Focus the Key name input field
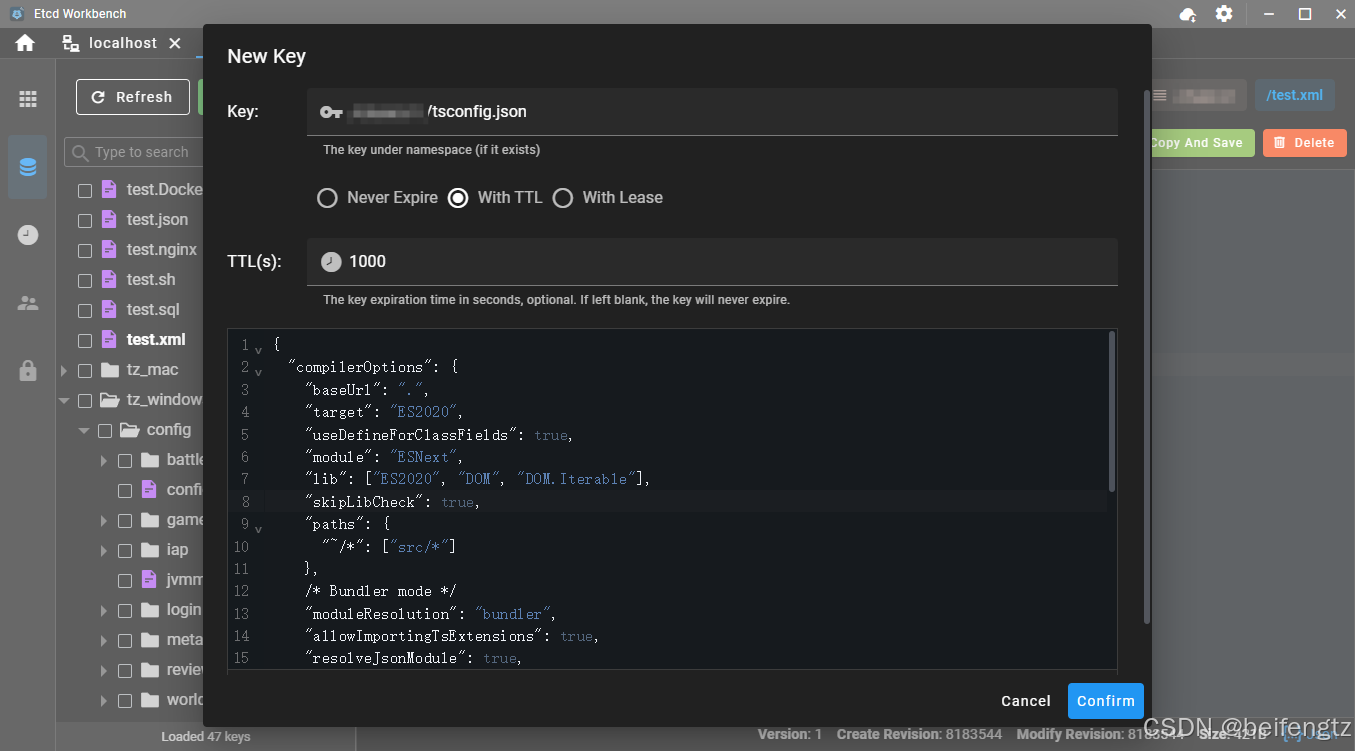 (x=712, y=112)
